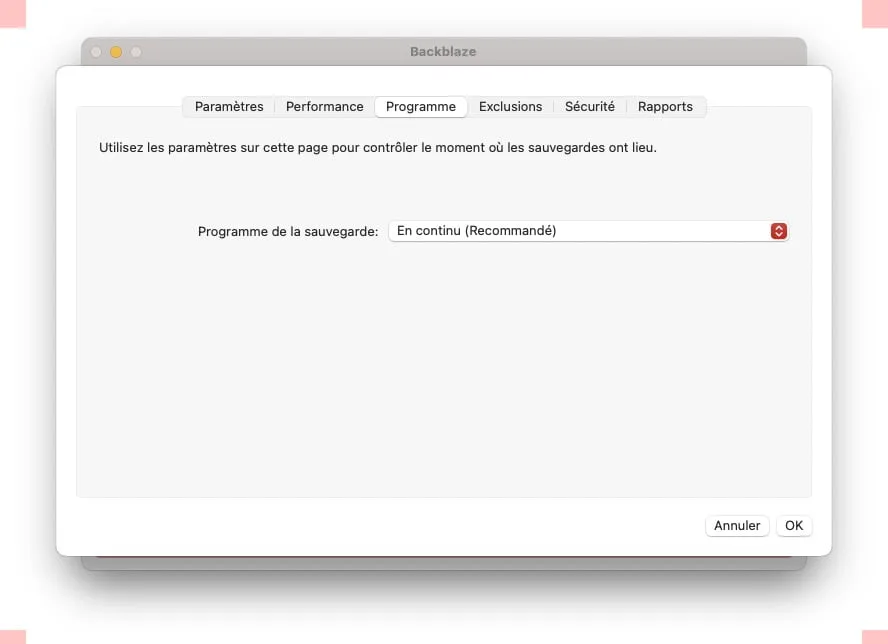
Task: Open the Sécurité tab
Action: (x=589, y=106)
